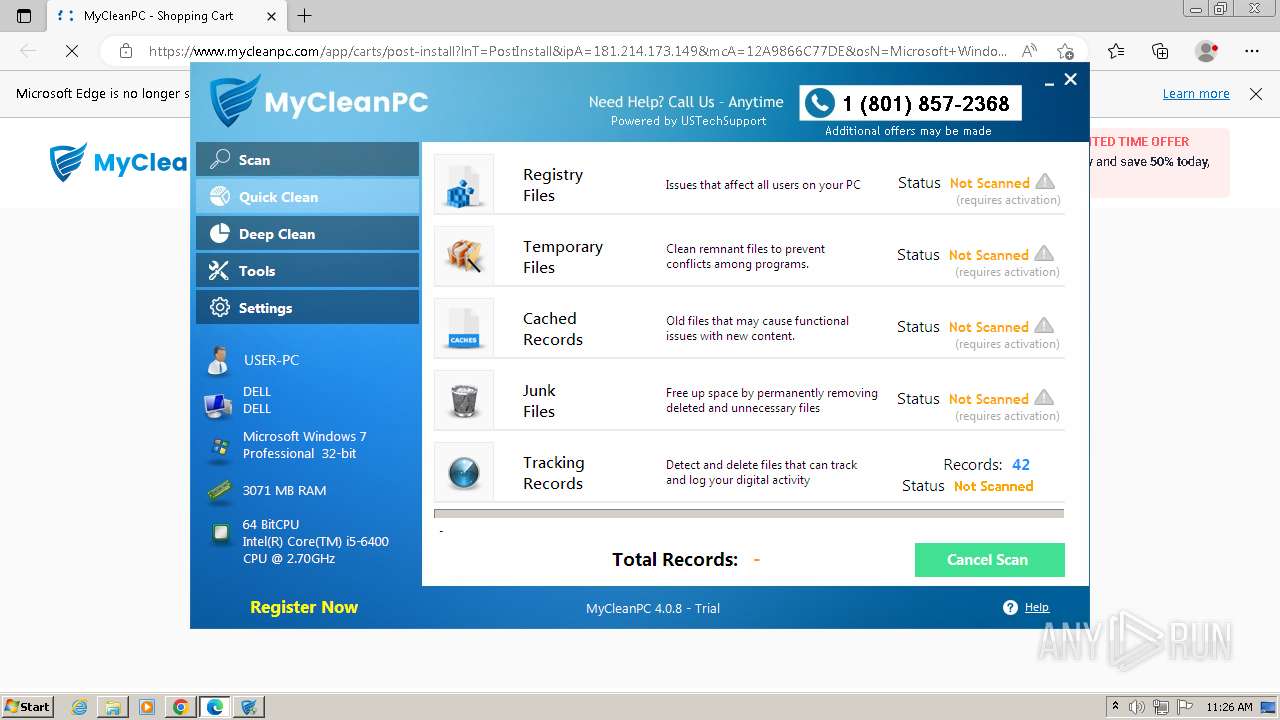Viewport: 1280px width, 720px height.
Task: Click the phone number 1 (801) 857-2368
Action: tap(926, 104)
